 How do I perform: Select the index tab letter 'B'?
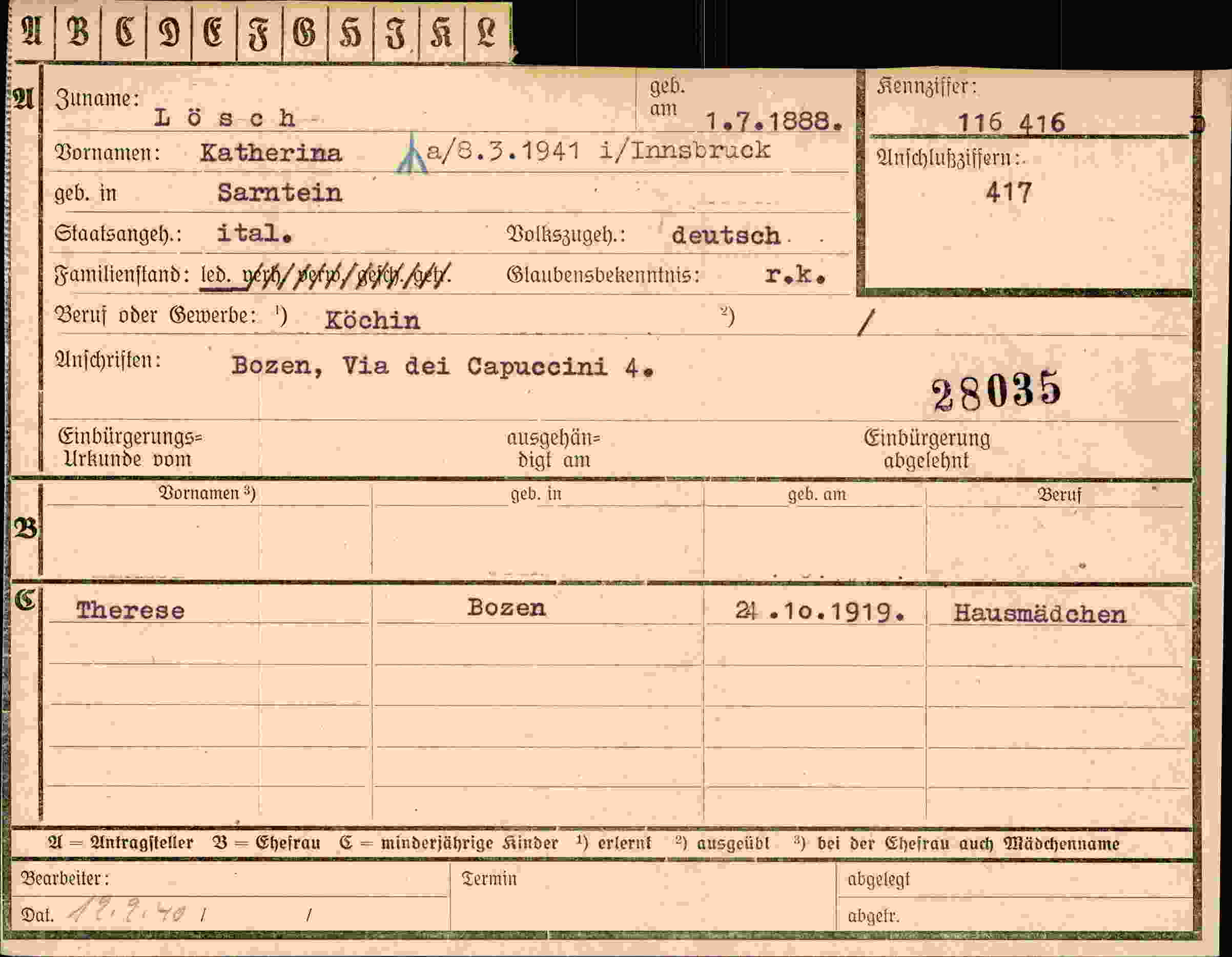(78, 31)
